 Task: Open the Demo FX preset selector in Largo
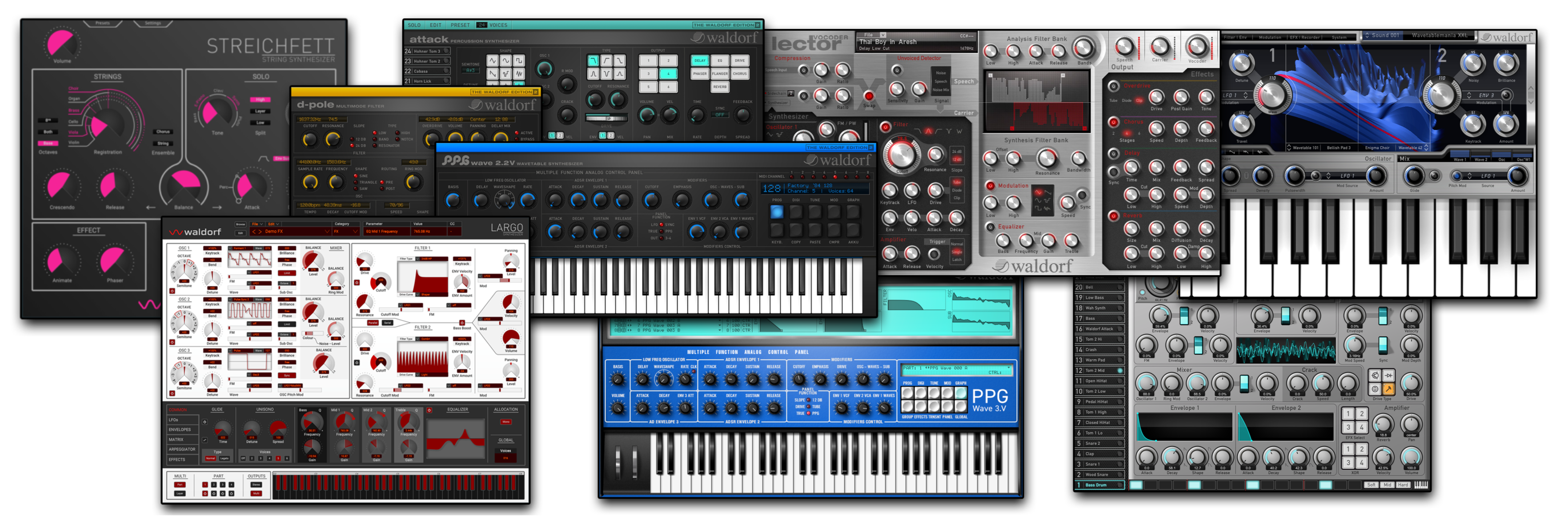click(x=290, y=231)
